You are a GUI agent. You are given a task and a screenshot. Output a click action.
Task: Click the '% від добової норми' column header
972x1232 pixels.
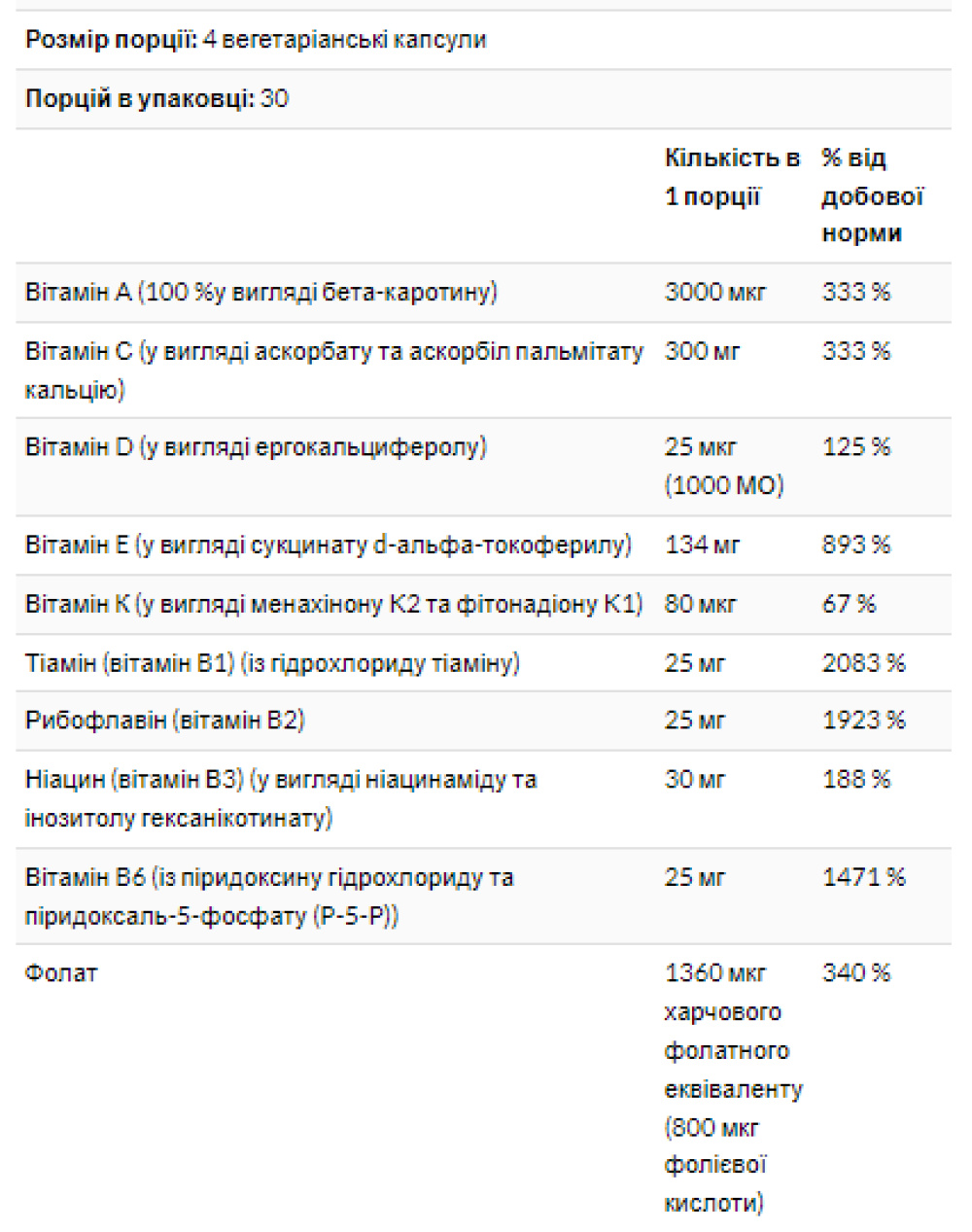tap(871, 195)
